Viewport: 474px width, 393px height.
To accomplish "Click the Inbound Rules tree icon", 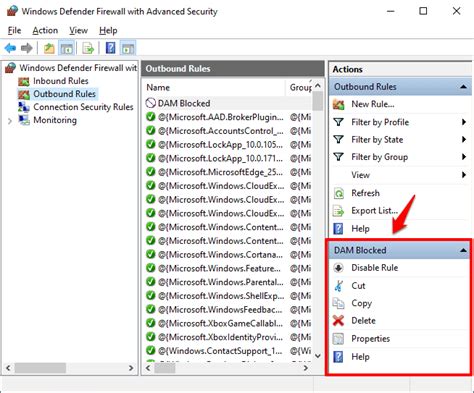I will click(x=24, y=81).
